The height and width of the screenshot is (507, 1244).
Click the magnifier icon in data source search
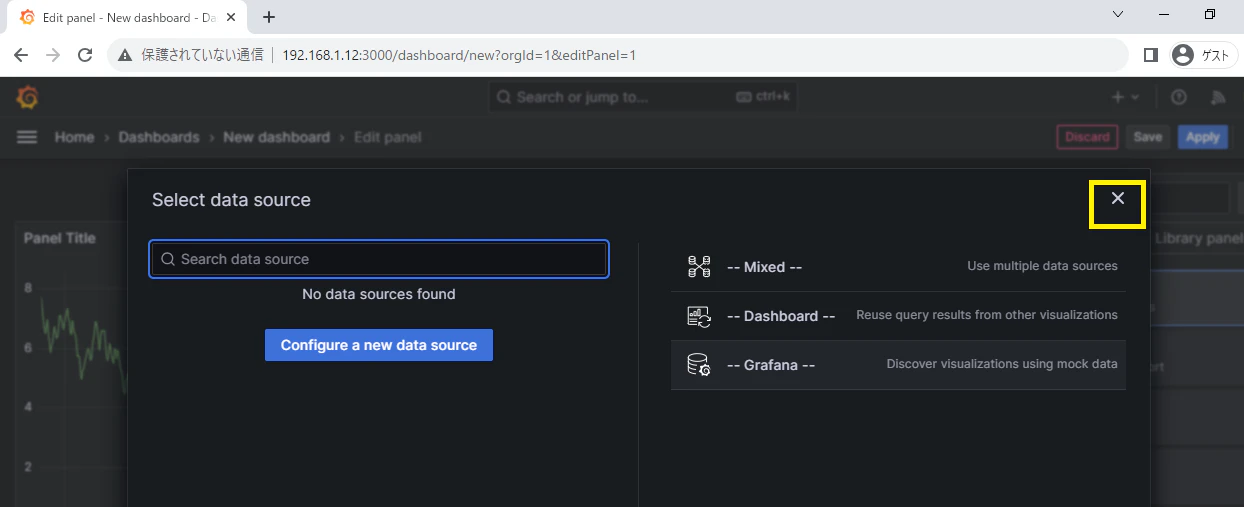pos(168,259)
